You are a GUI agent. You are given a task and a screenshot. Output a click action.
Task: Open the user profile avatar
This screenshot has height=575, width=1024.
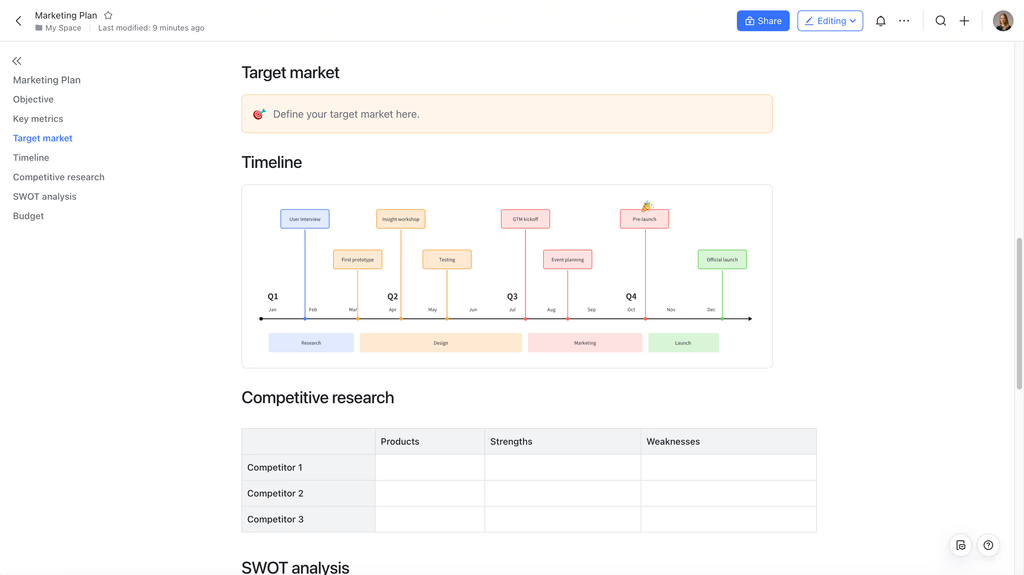tap(1002, 21)
